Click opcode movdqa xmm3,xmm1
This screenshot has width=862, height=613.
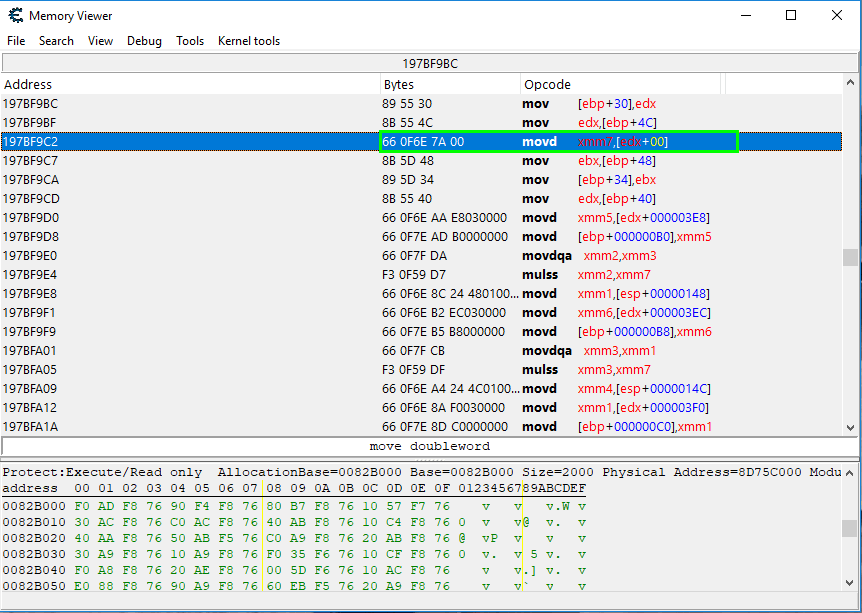(589, 350)
